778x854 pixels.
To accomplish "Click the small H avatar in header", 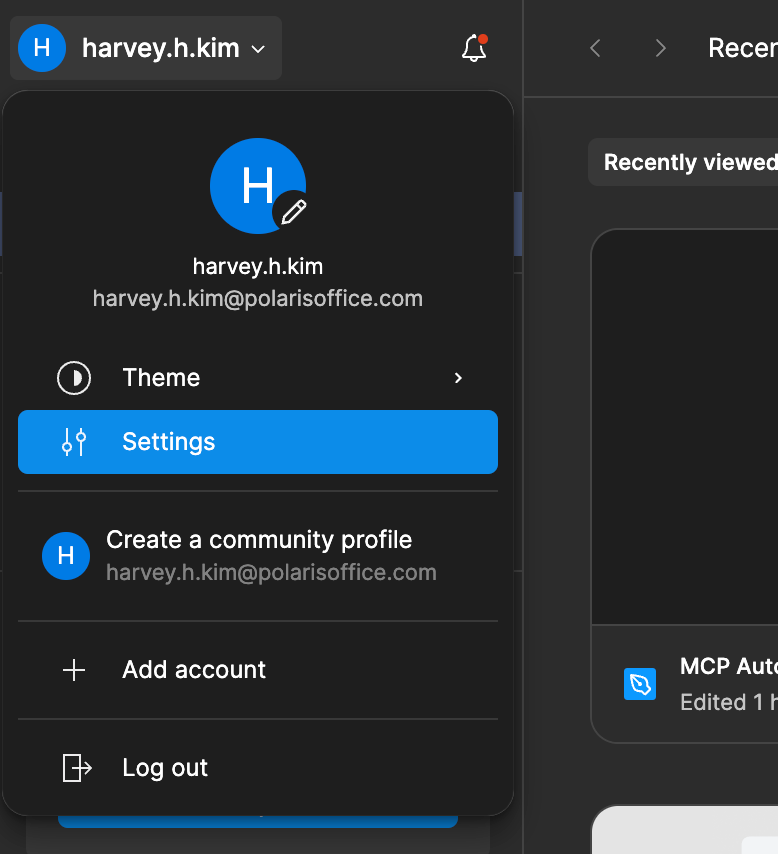I will click(x=42, y=48).
